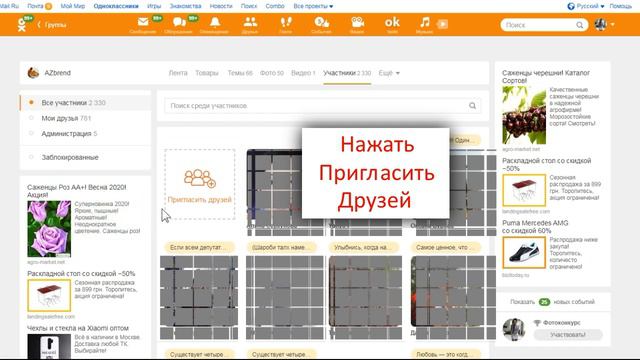Open Новости link in top bar
The height and width of the screenshot is (360, 640).
(x=221, y=6)
